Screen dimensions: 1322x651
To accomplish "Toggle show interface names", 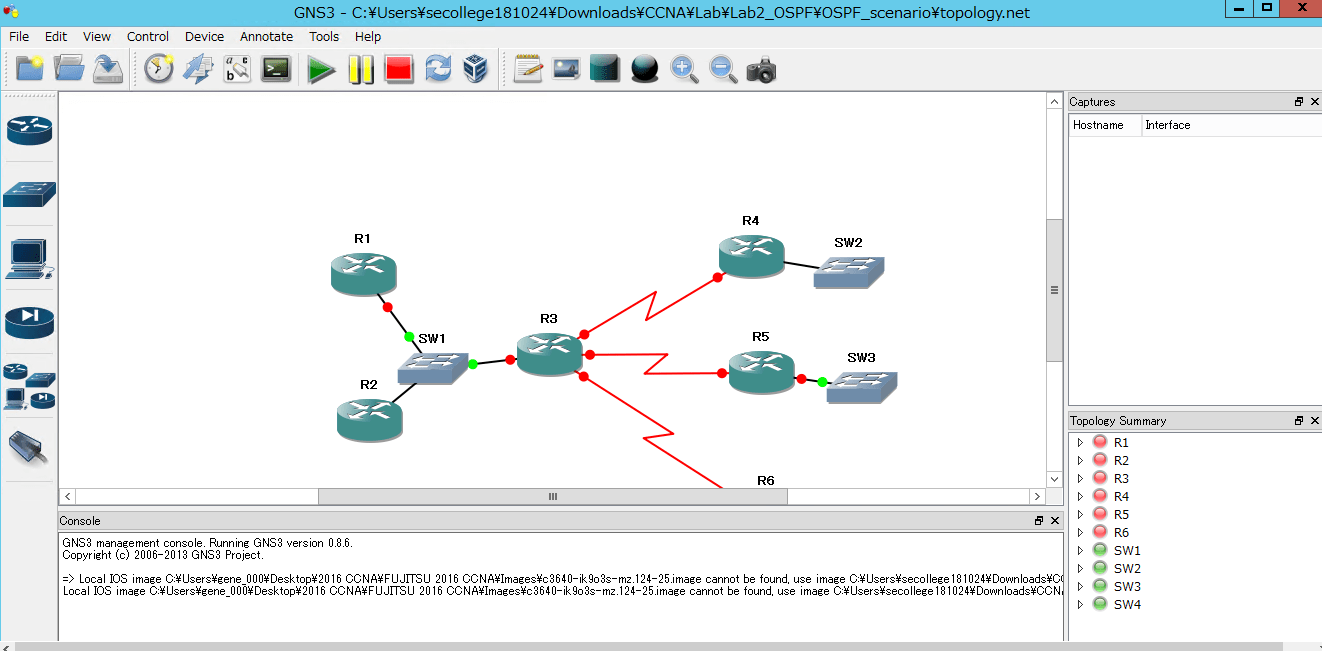I will [237, 69].
